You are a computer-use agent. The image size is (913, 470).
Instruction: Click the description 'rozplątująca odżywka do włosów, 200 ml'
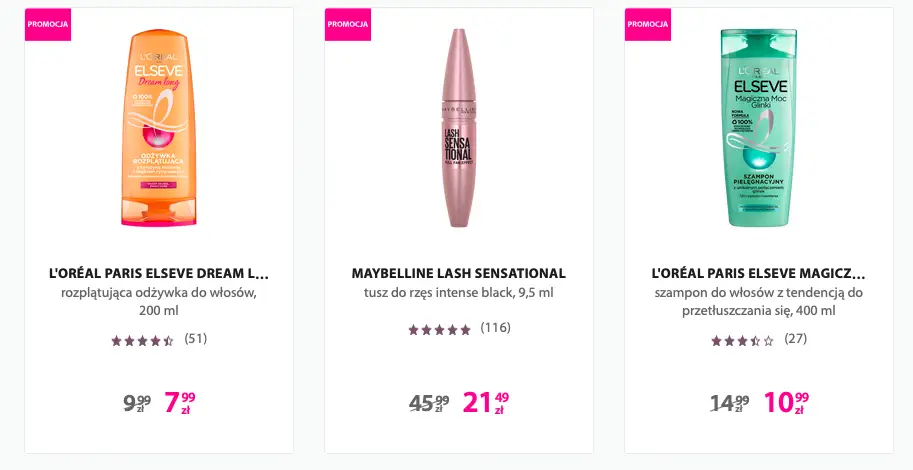pyautogui.click(x=159, y=302)
